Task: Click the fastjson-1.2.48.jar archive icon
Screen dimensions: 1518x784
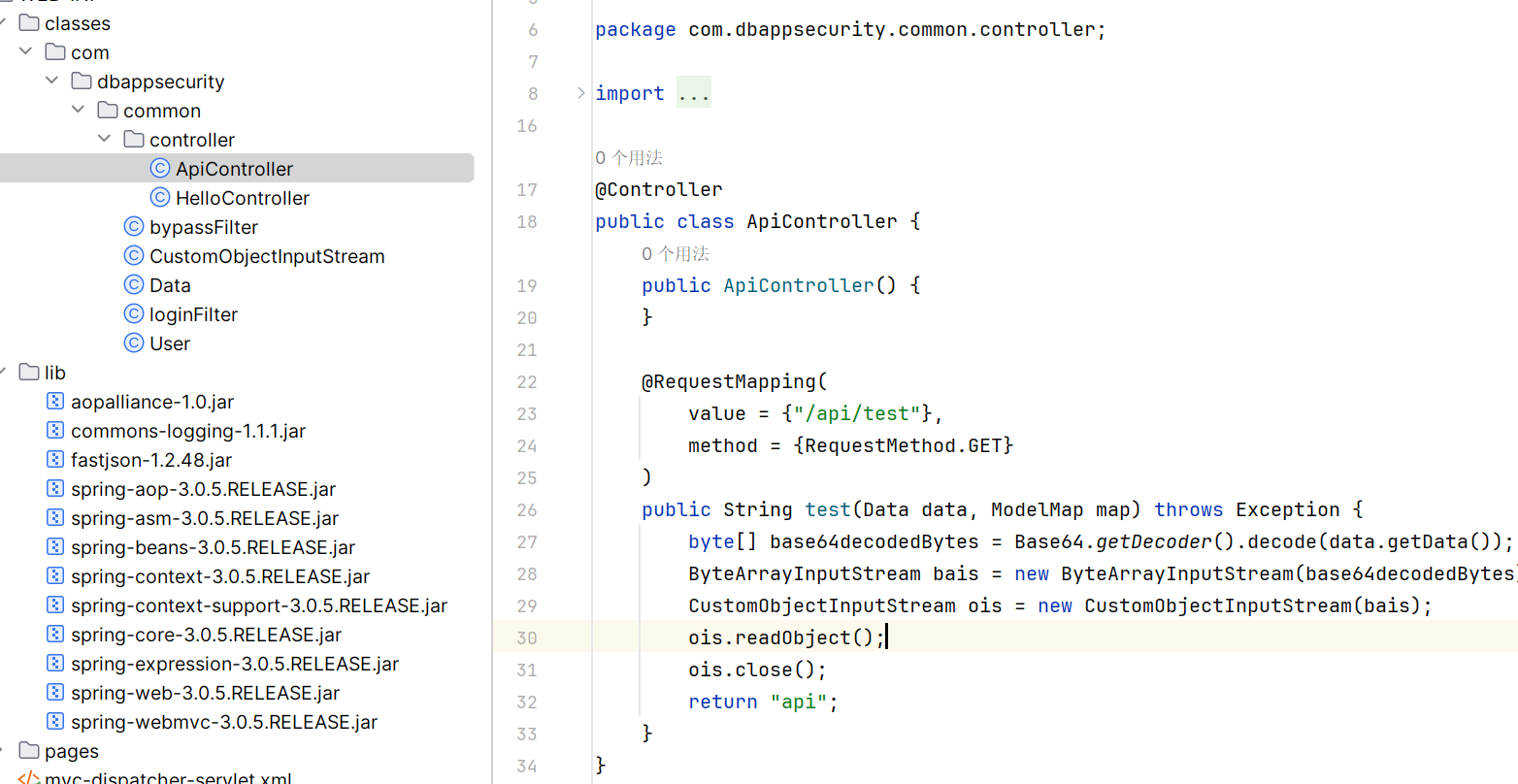Action: (x=55, y=460)
